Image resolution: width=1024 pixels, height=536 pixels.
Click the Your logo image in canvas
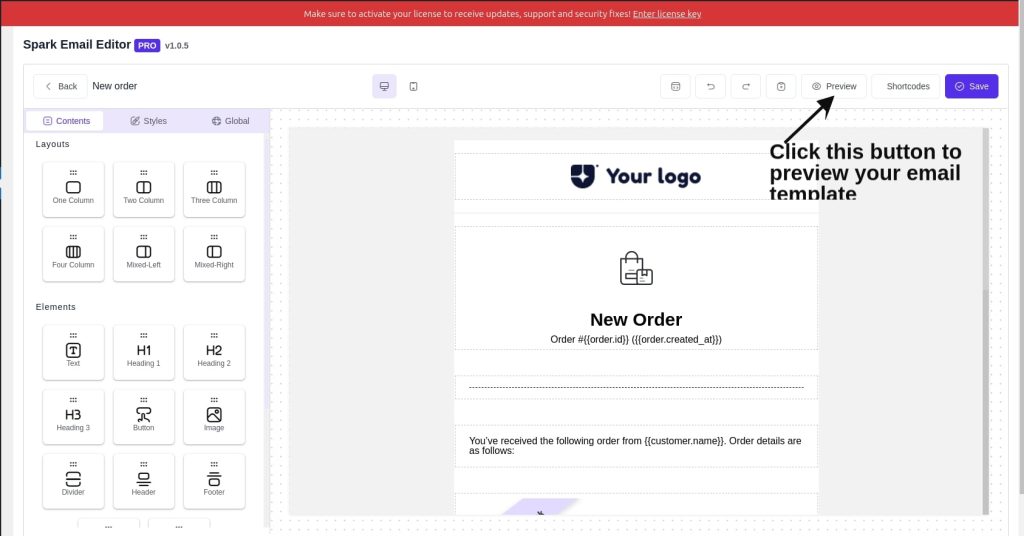[635, 176]
